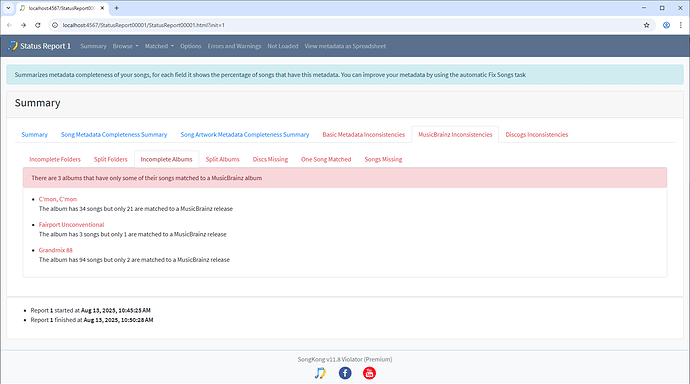Screen dimensions: 690x384
Task: Click the browser address bar URL
Action: coord(143,25)
